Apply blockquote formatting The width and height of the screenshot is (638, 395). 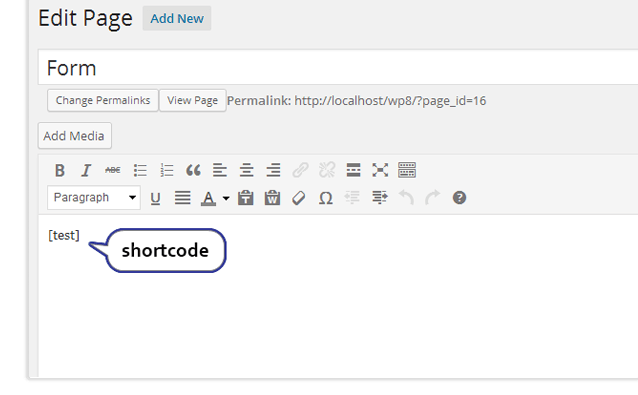[x=193, y=170]
